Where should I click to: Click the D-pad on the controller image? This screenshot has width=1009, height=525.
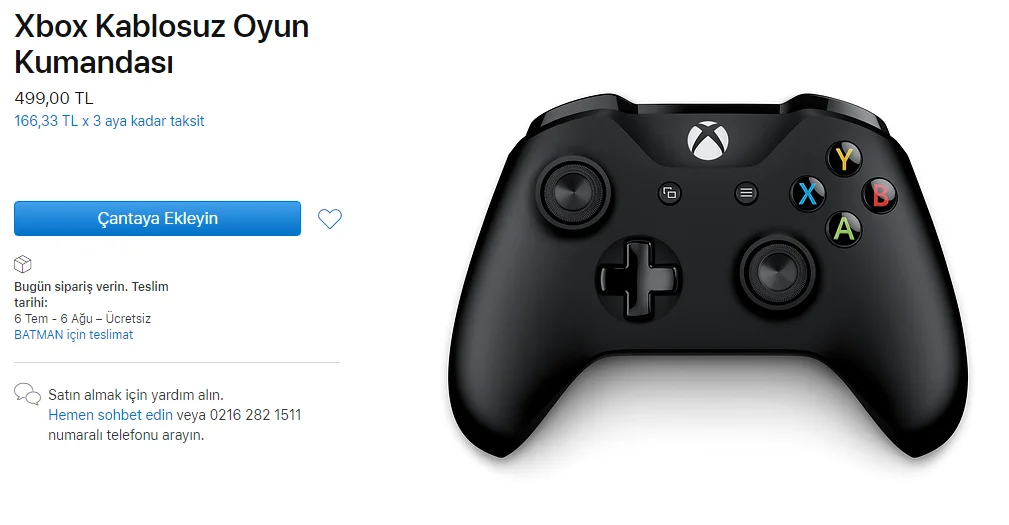638,279
